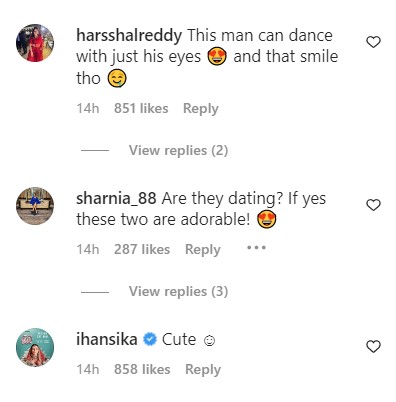Open the harsshalreddy username link

129,35
